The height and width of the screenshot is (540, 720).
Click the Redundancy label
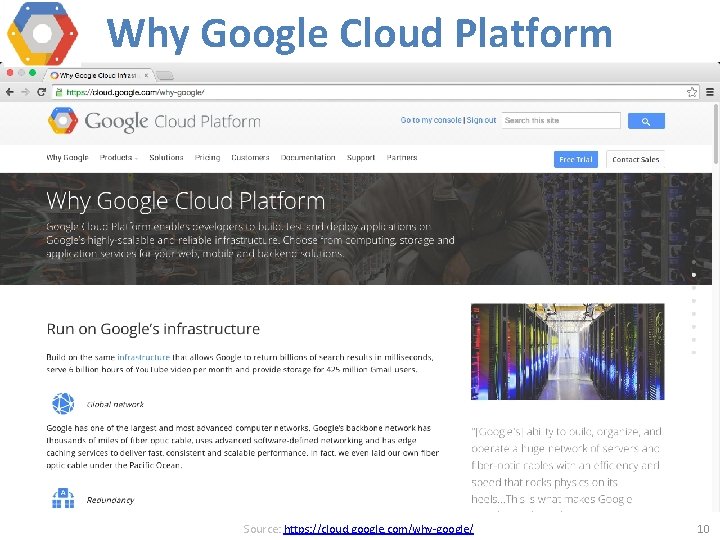pos(110,500)
